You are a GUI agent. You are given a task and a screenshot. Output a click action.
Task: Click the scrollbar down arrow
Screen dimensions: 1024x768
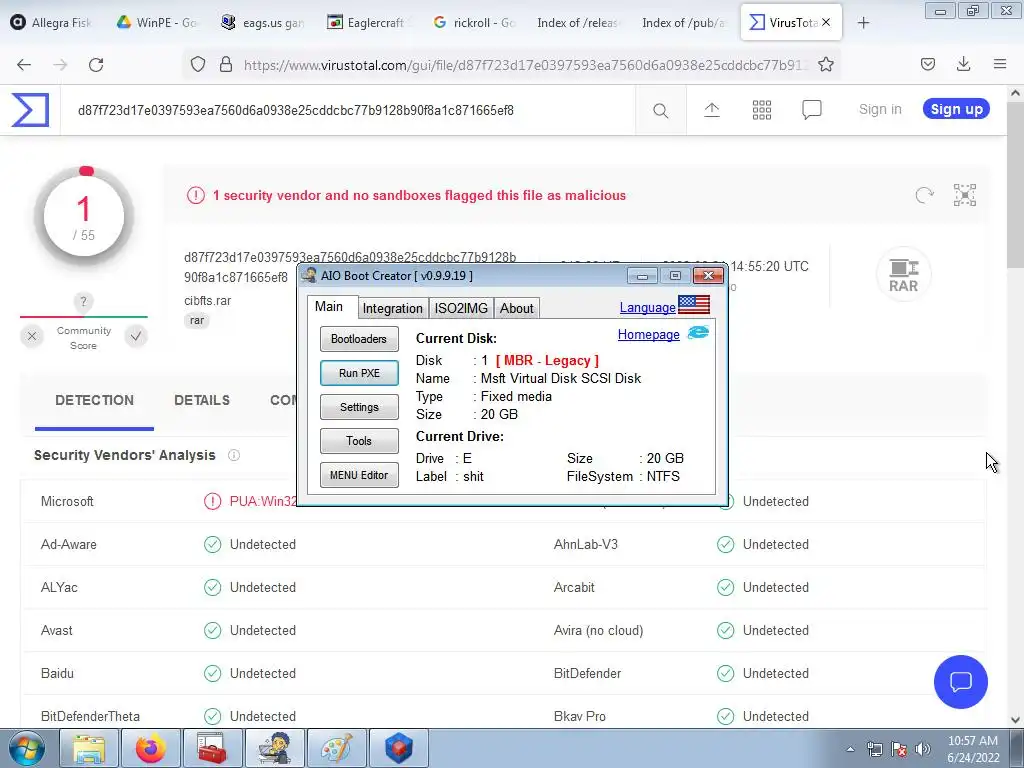pyautogui.click(x=1015, y=720)
